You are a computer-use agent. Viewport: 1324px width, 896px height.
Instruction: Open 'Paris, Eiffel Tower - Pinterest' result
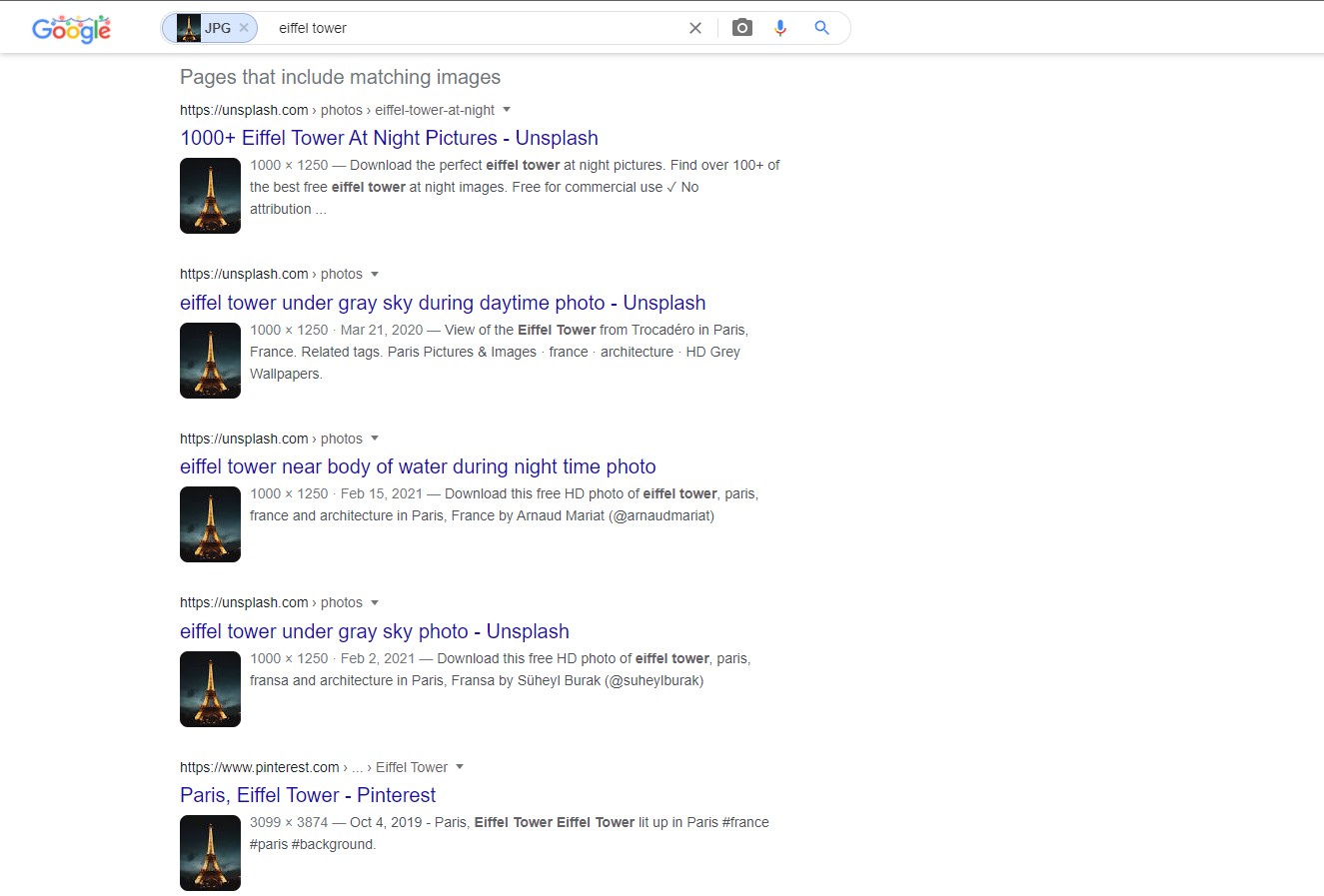(x=308, y=795)
